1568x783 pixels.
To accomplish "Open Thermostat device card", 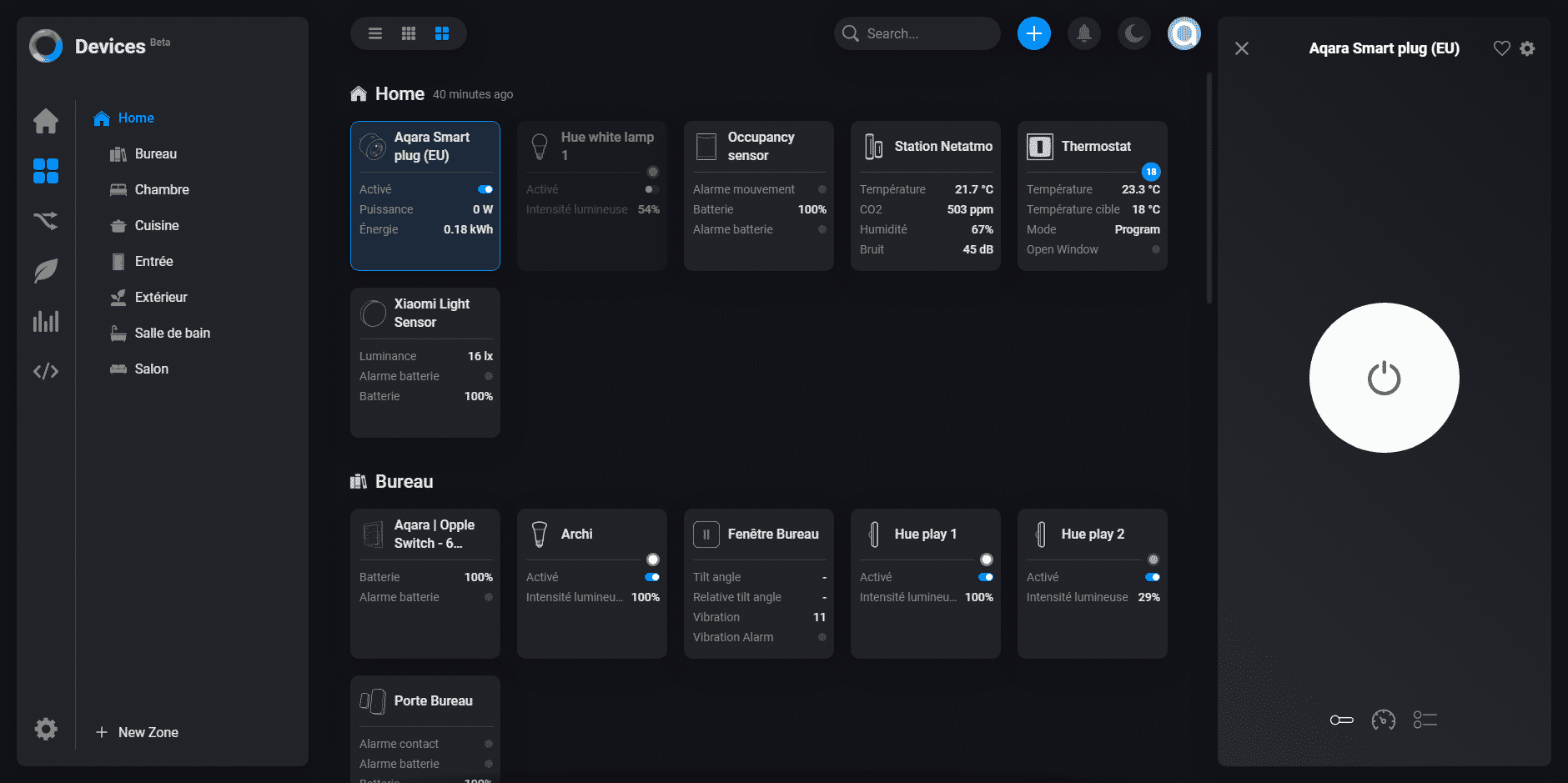I will pos(1093,196).
